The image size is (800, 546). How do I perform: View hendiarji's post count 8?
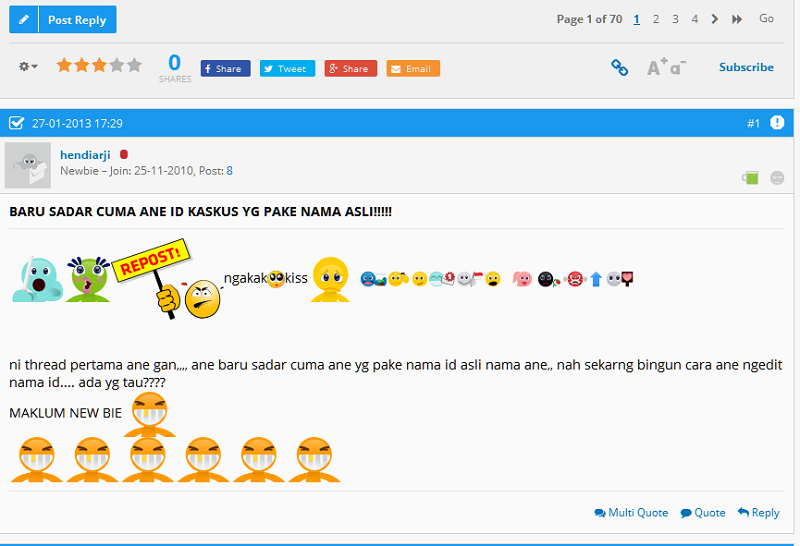coord(230,171)
